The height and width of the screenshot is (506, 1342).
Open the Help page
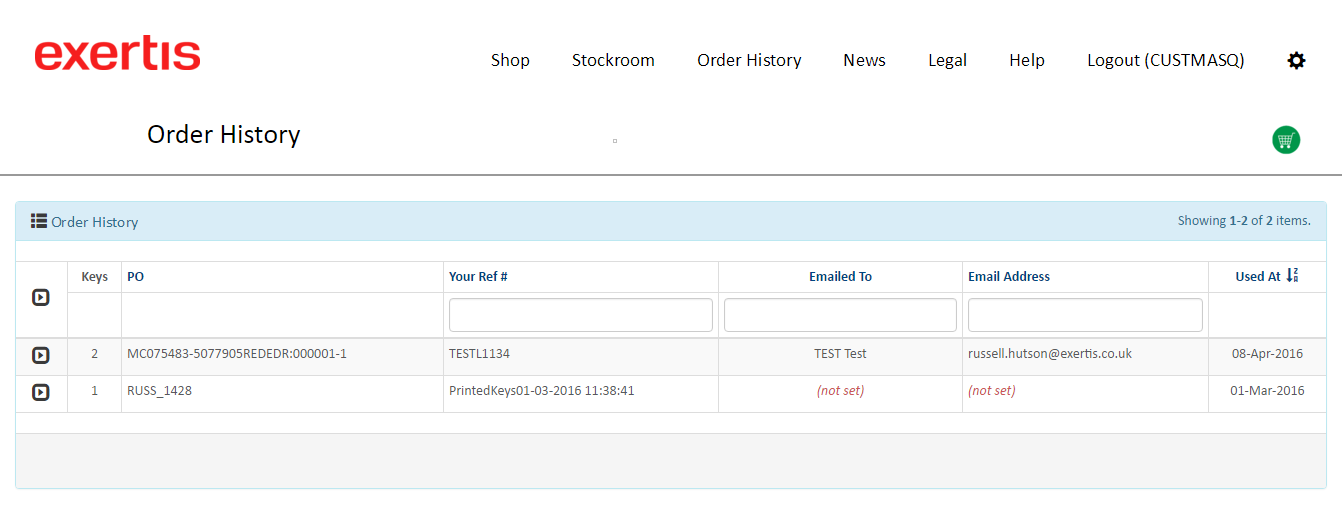1027,60
